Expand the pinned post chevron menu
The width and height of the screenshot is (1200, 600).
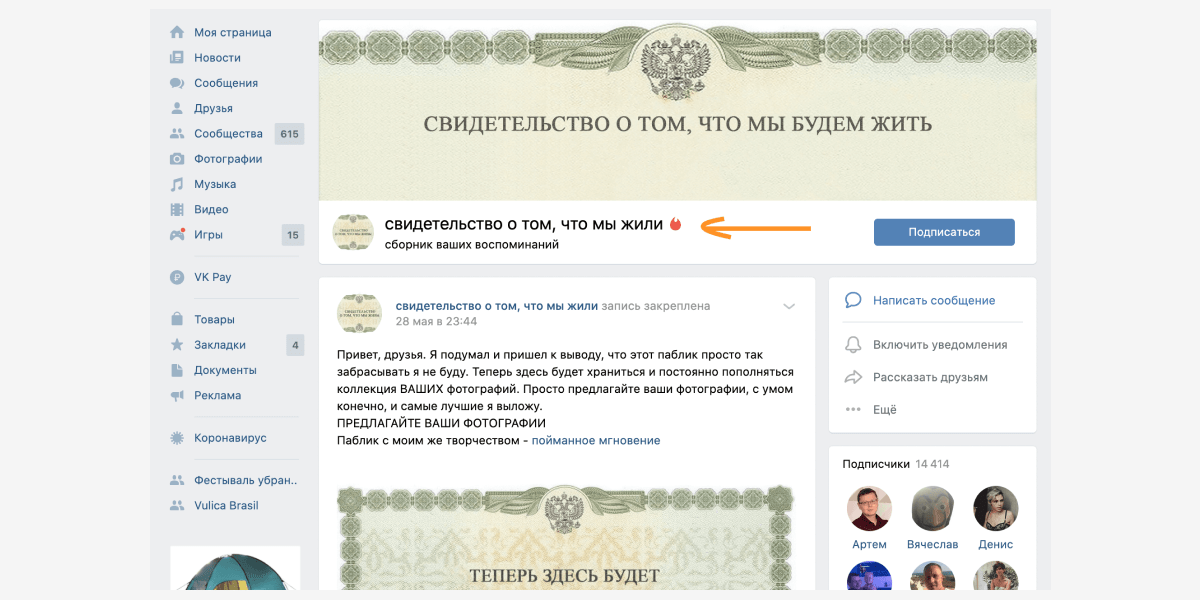tap(789, 306)
